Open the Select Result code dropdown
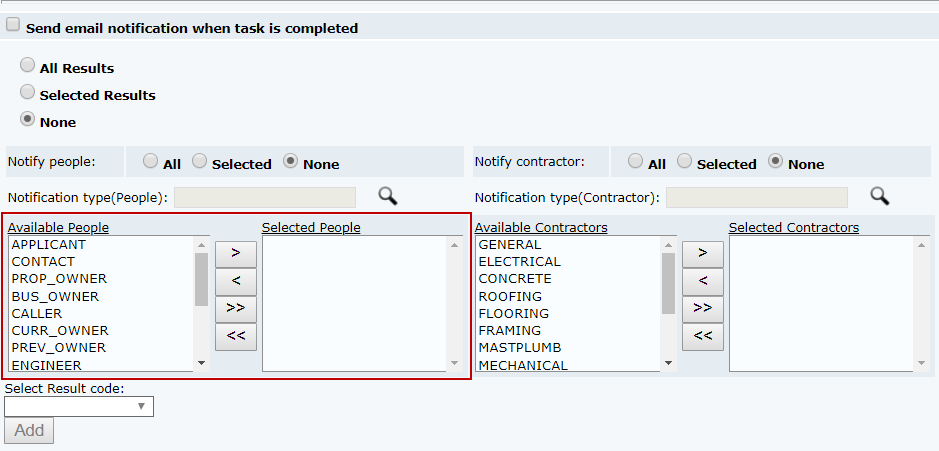This screenshot has height=451, width=939. point(79,406)
